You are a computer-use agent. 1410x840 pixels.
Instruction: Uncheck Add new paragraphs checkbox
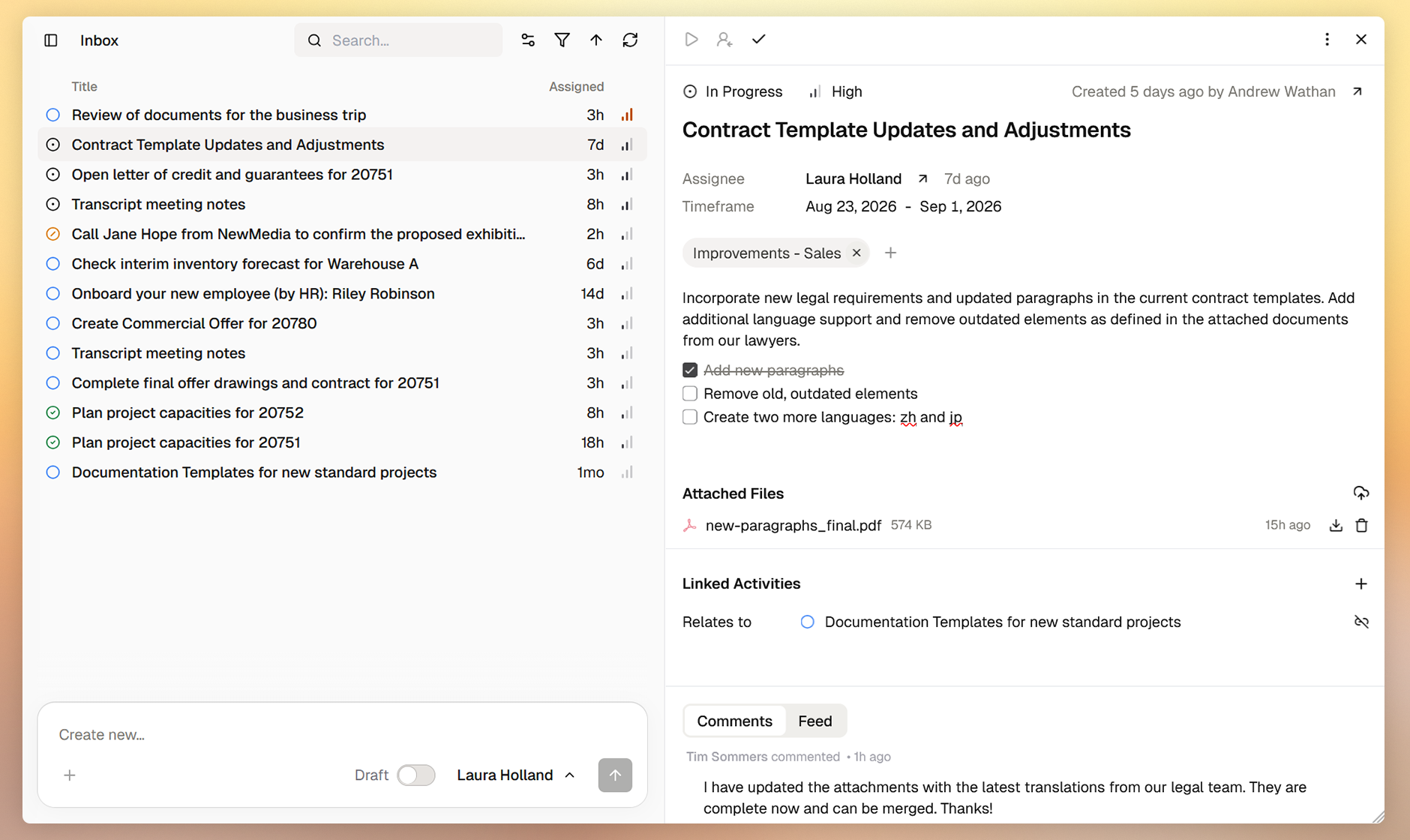tap(690, 370)
